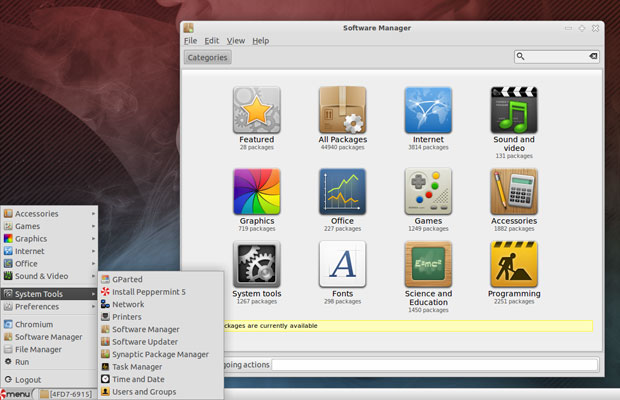Choose Logout from main menu
The image size is (620, 400).
point(49,380)
